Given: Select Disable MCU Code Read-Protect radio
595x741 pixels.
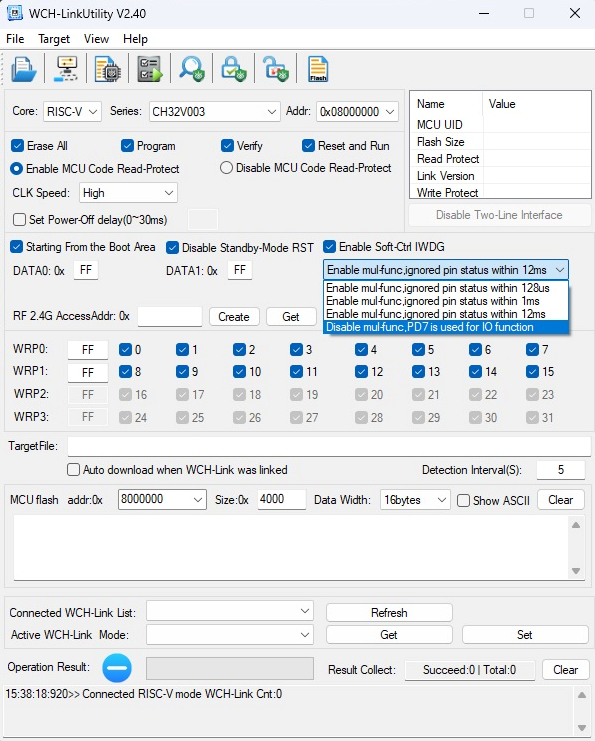Looking at the screenshot, I should pos(226,168).
